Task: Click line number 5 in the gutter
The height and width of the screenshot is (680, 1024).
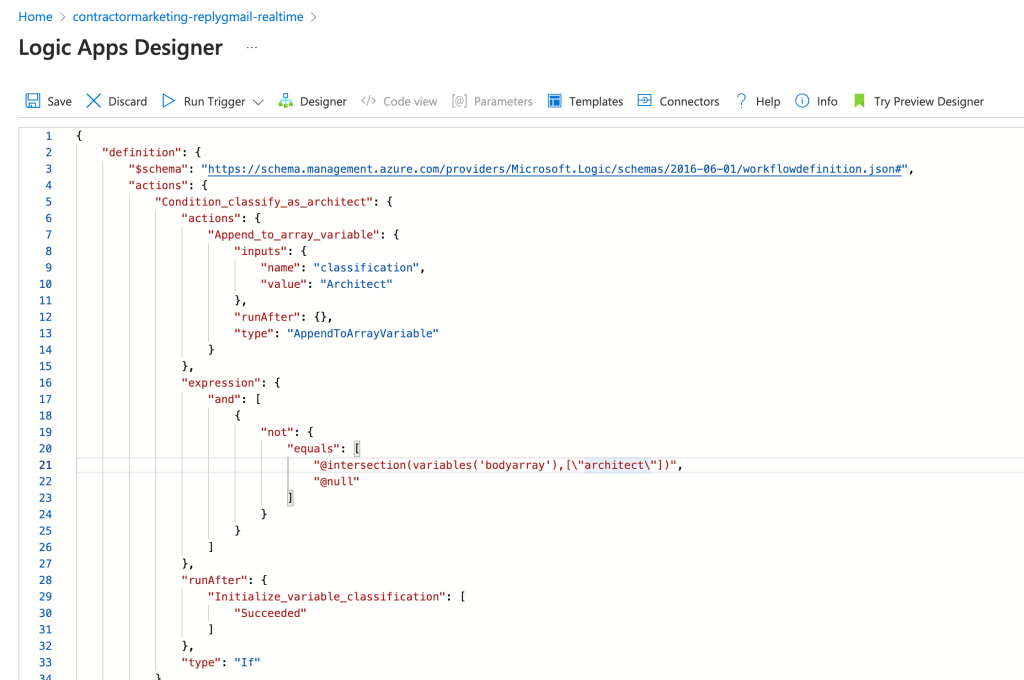Action: tap(48, 202)
